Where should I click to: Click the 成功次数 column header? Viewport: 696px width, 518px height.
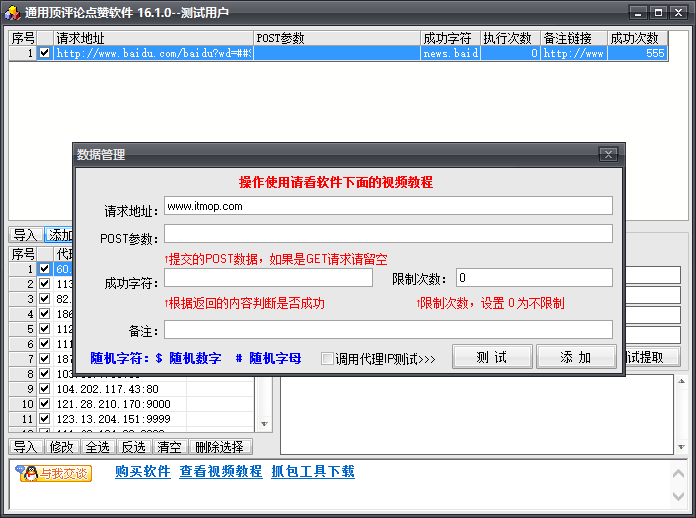pyautogui.click(x=638, y=38)
